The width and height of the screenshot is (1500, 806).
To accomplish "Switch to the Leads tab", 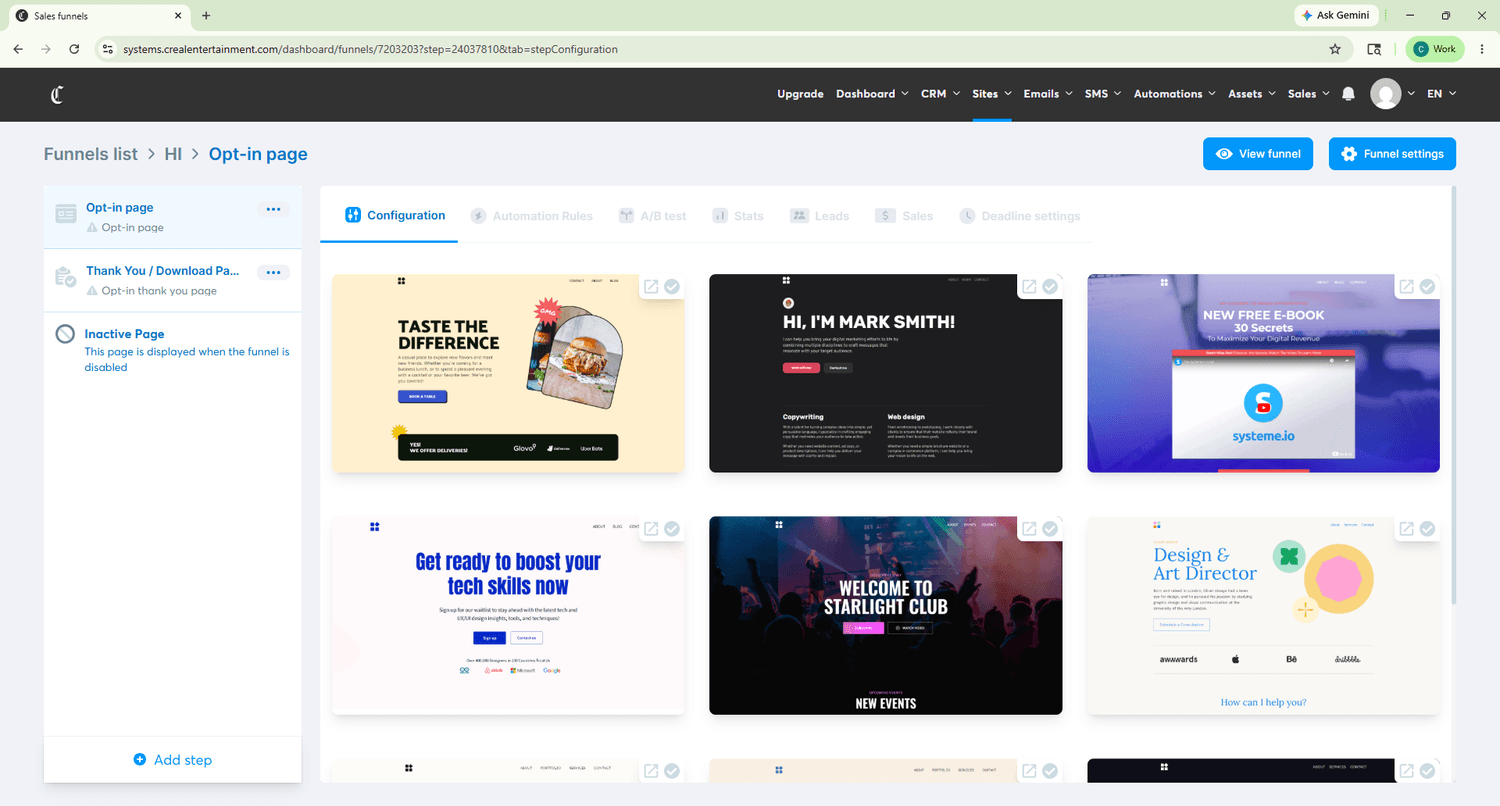I will coord(820,216).
